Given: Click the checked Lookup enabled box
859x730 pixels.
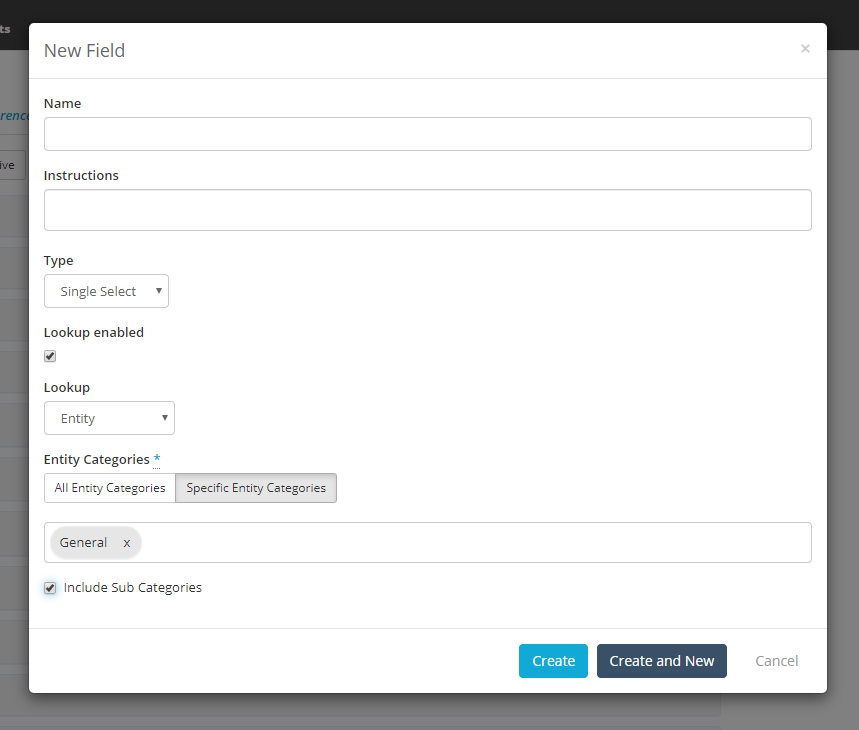Looking at the screenshot, I should tap(50, 355).
